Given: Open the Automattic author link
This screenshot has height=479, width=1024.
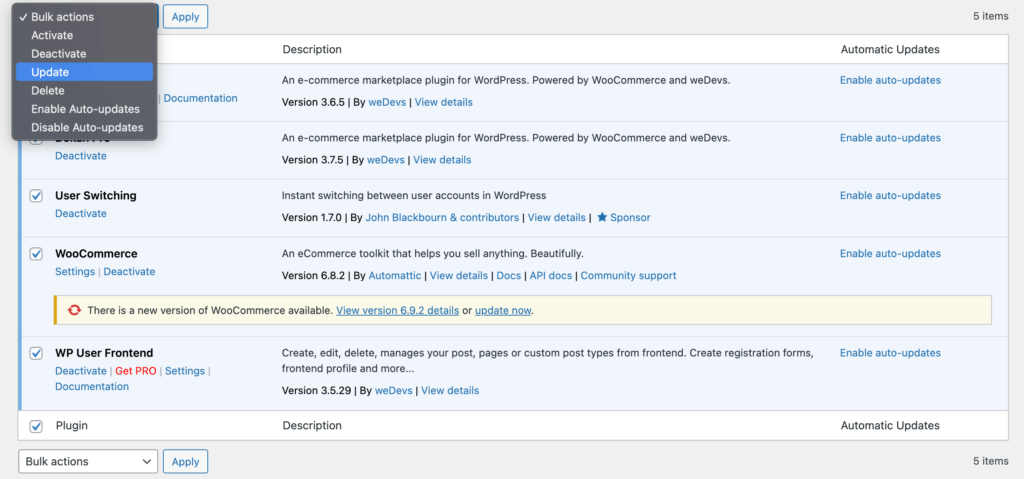Looking at the screenshot, I should tap(395, 275).
